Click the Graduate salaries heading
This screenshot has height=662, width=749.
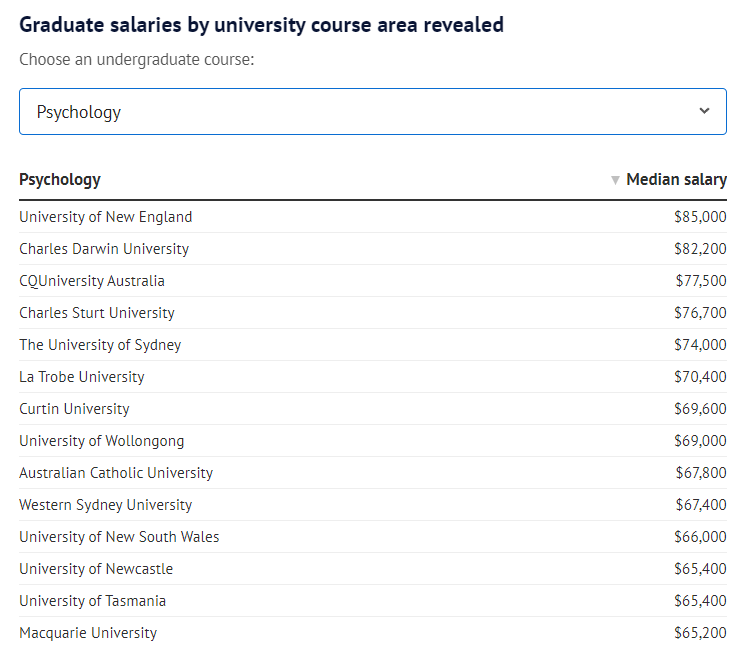pyautogui.click(x=261, y=25)
